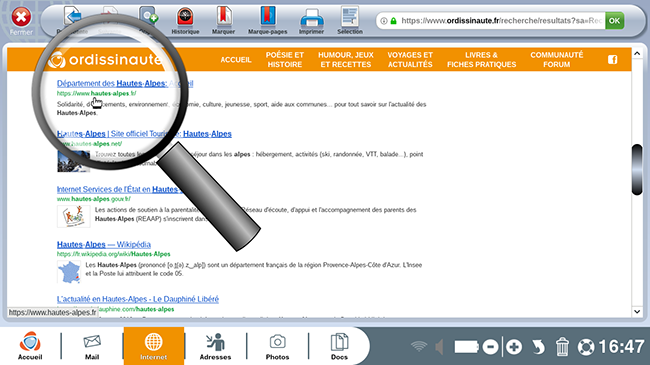The image size is (650, 365).
Task: Click the URL address field
Action: click(490, 21)
